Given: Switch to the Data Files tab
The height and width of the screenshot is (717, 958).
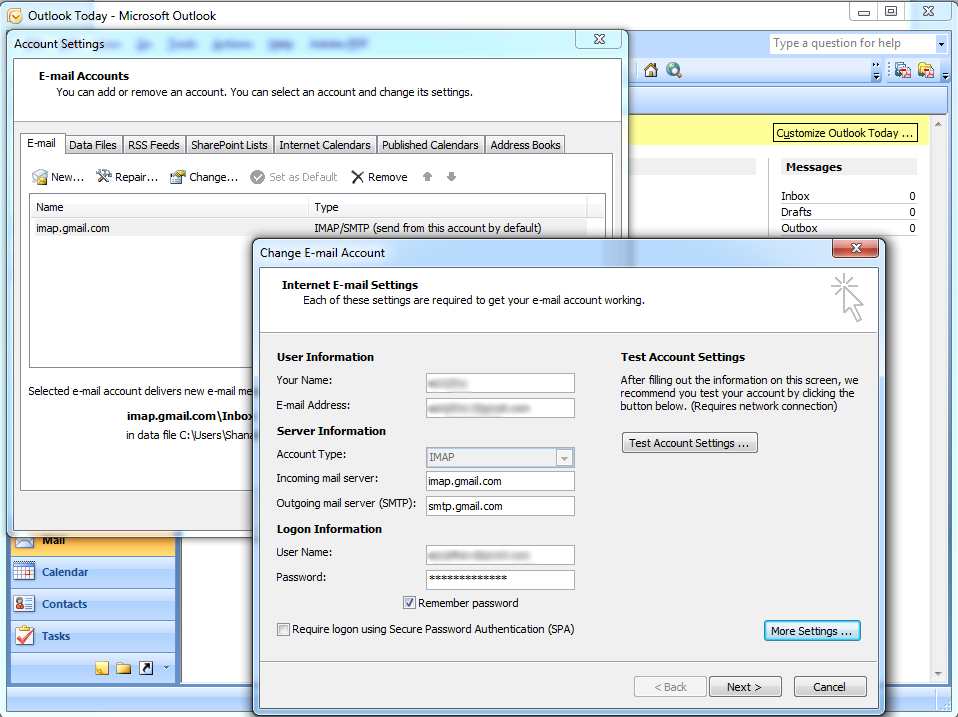Looking at the screenshot, I should point(93,145).
